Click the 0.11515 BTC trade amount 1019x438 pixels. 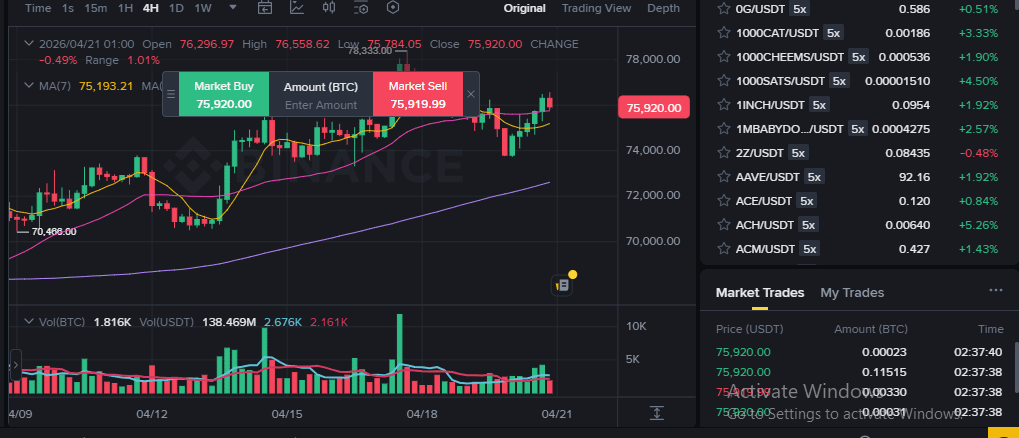pyautogui.click(x=884, y=372)
